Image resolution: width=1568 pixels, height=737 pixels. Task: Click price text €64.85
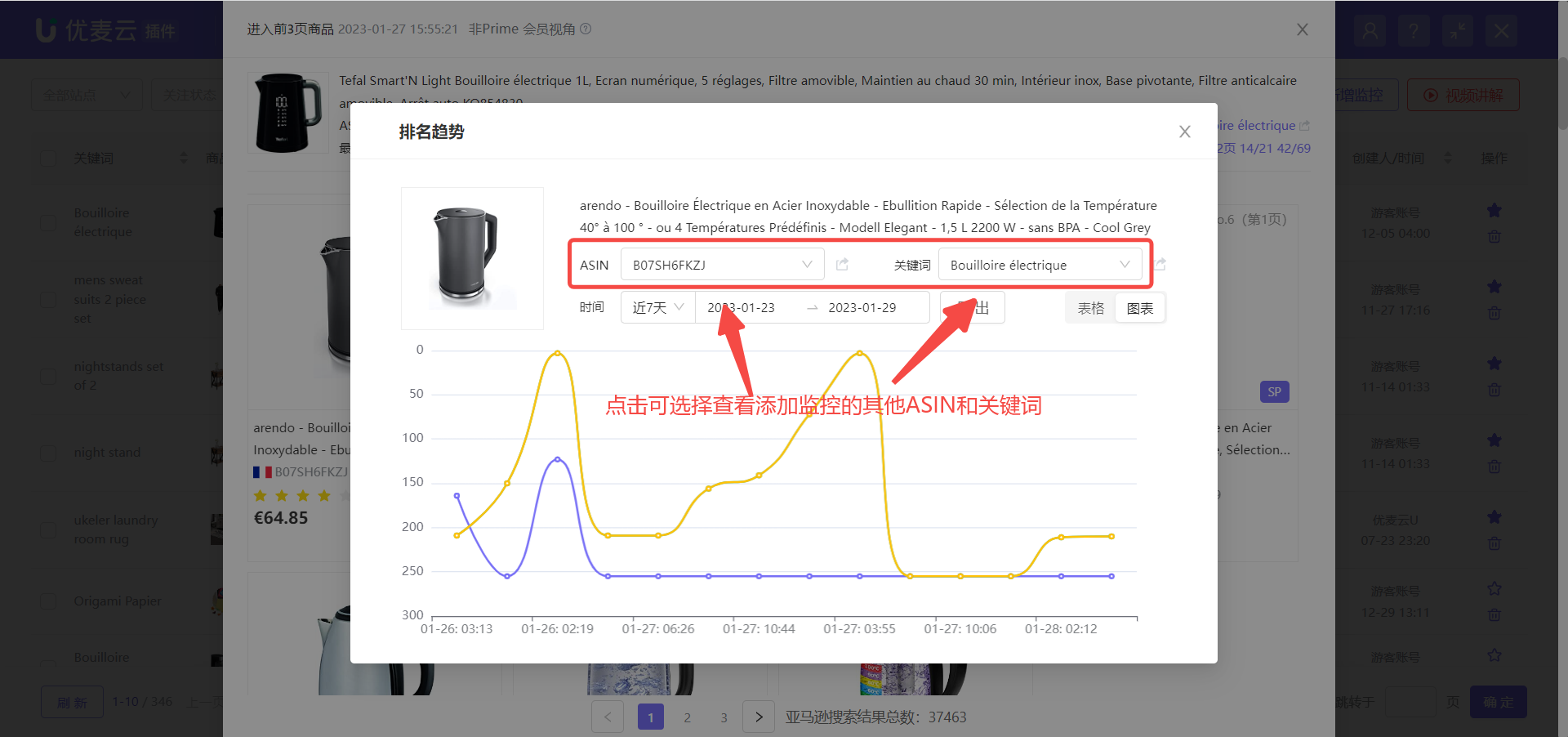[281, 518]
